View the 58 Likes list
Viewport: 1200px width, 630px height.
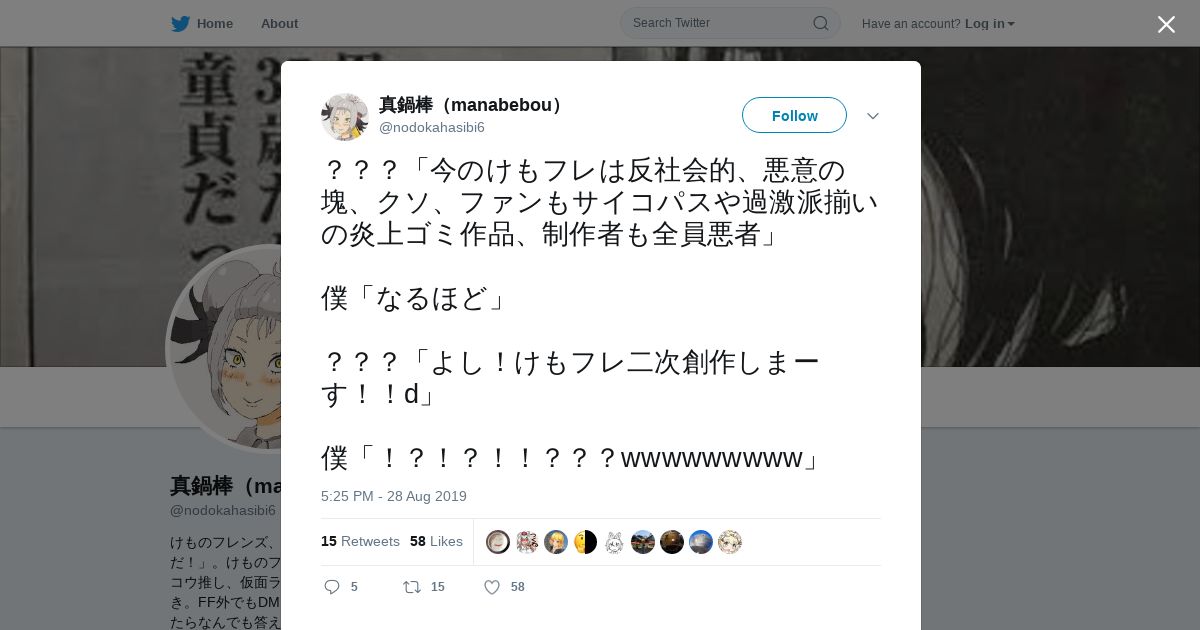coord(436,541)
